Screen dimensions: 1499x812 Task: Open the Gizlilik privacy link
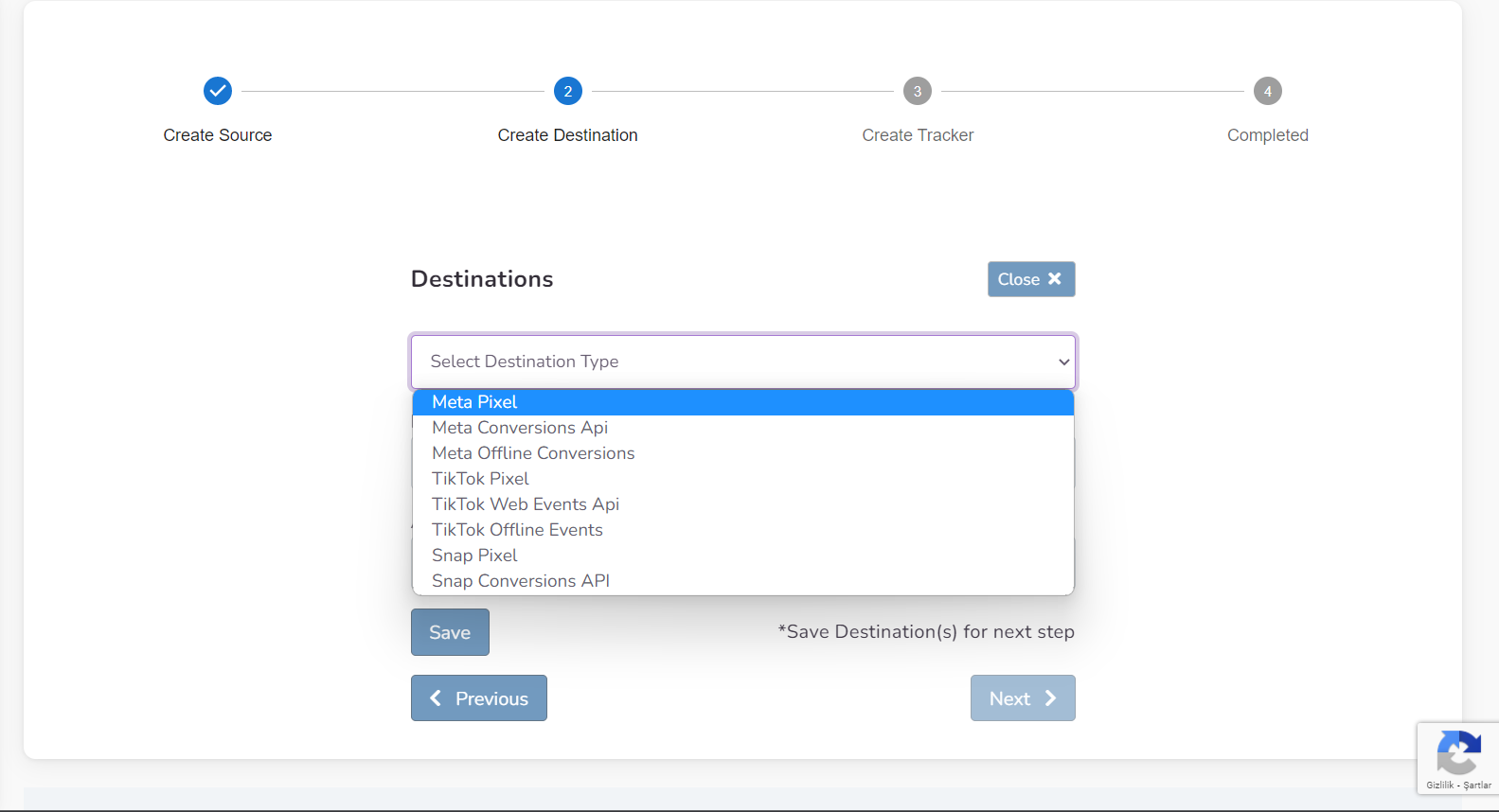(1439, 786)
